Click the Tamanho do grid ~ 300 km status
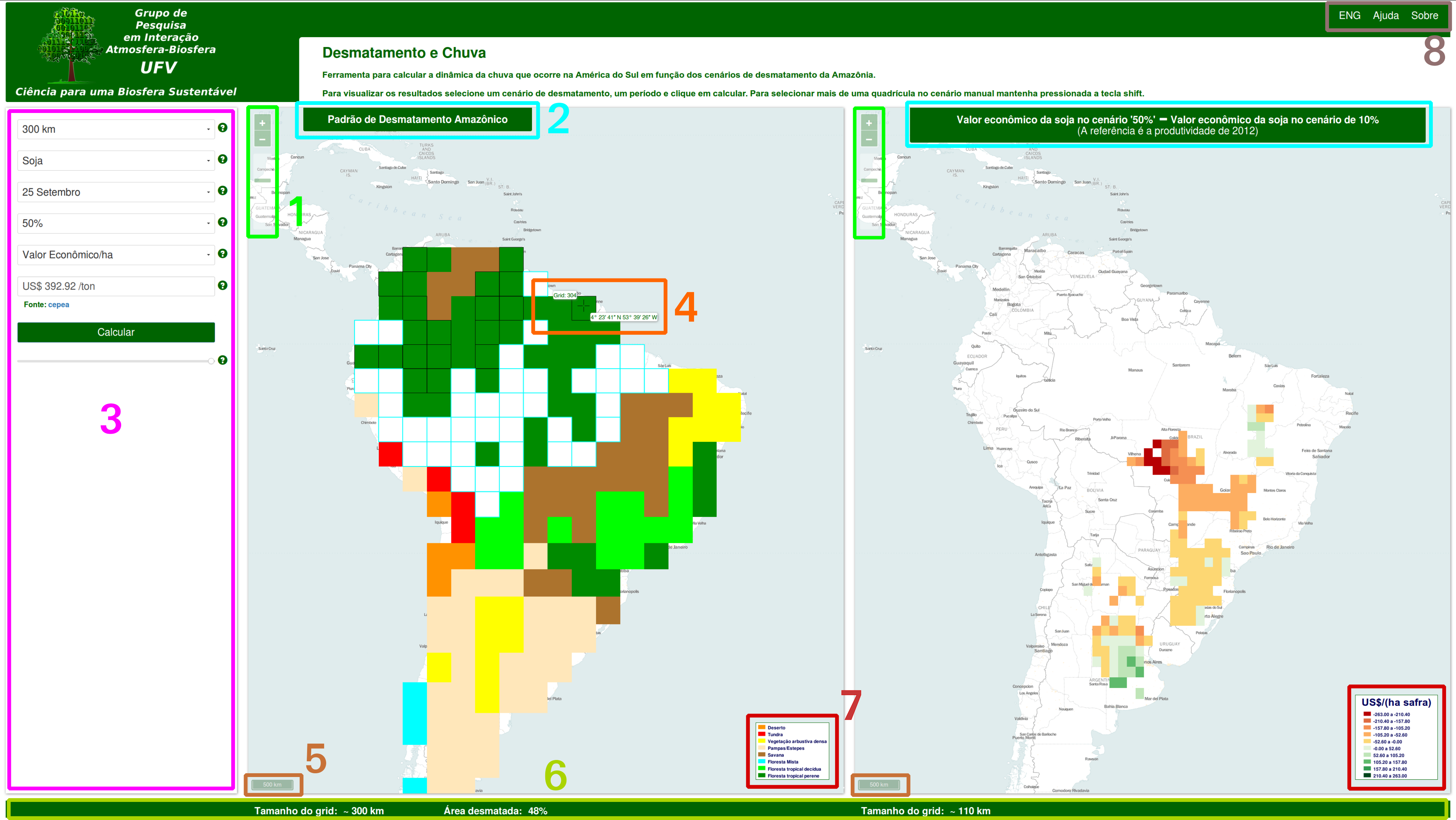 pyautogui.click(x=319, y=811)
